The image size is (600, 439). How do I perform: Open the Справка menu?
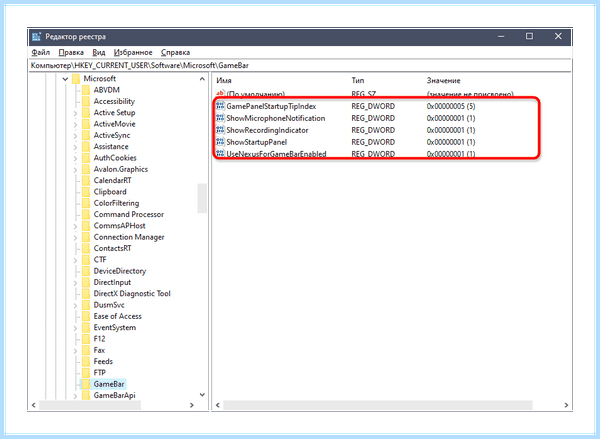[x=175, y=52]
